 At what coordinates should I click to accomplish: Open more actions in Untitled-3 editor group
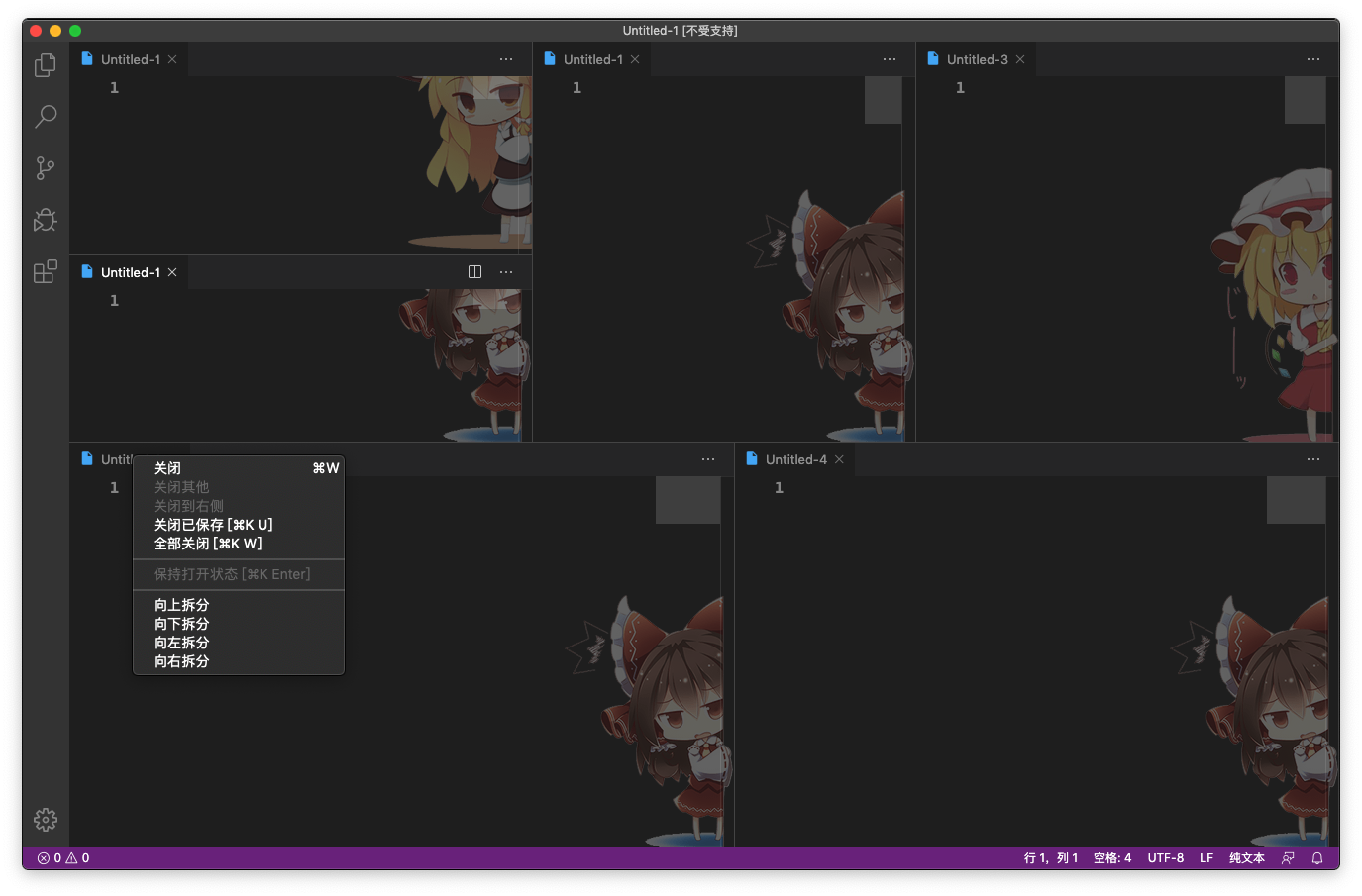tap(1313, 59)
